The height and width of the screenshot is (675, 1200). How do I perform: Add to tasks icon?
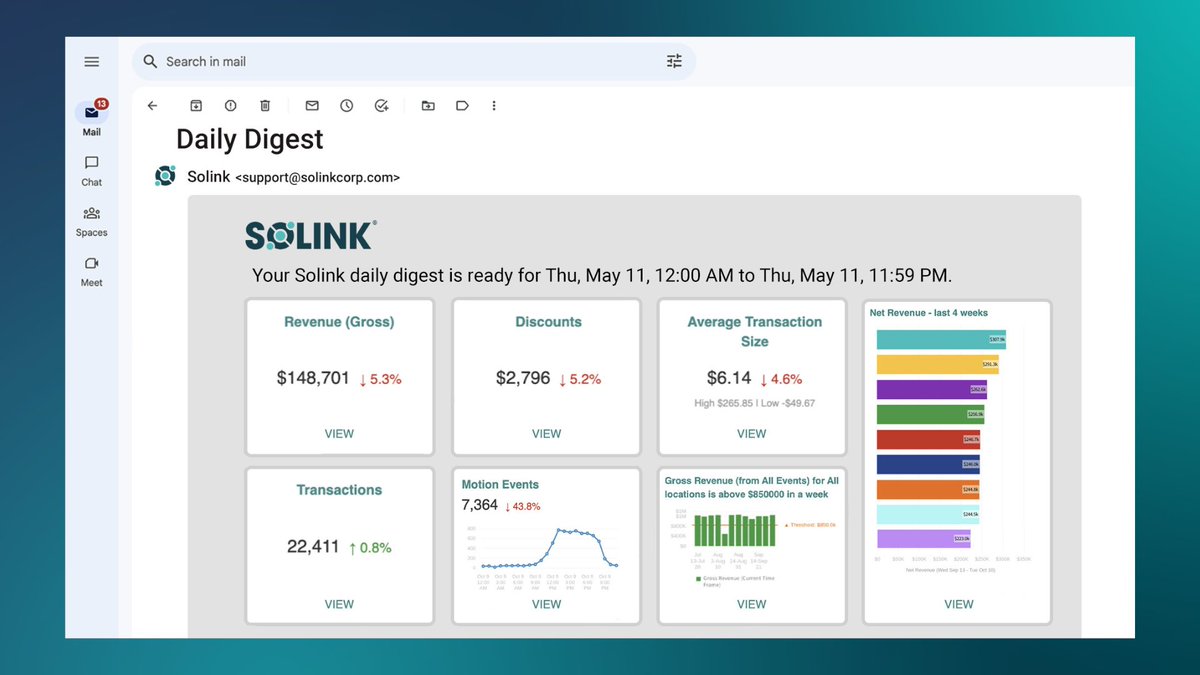point(381,105)
